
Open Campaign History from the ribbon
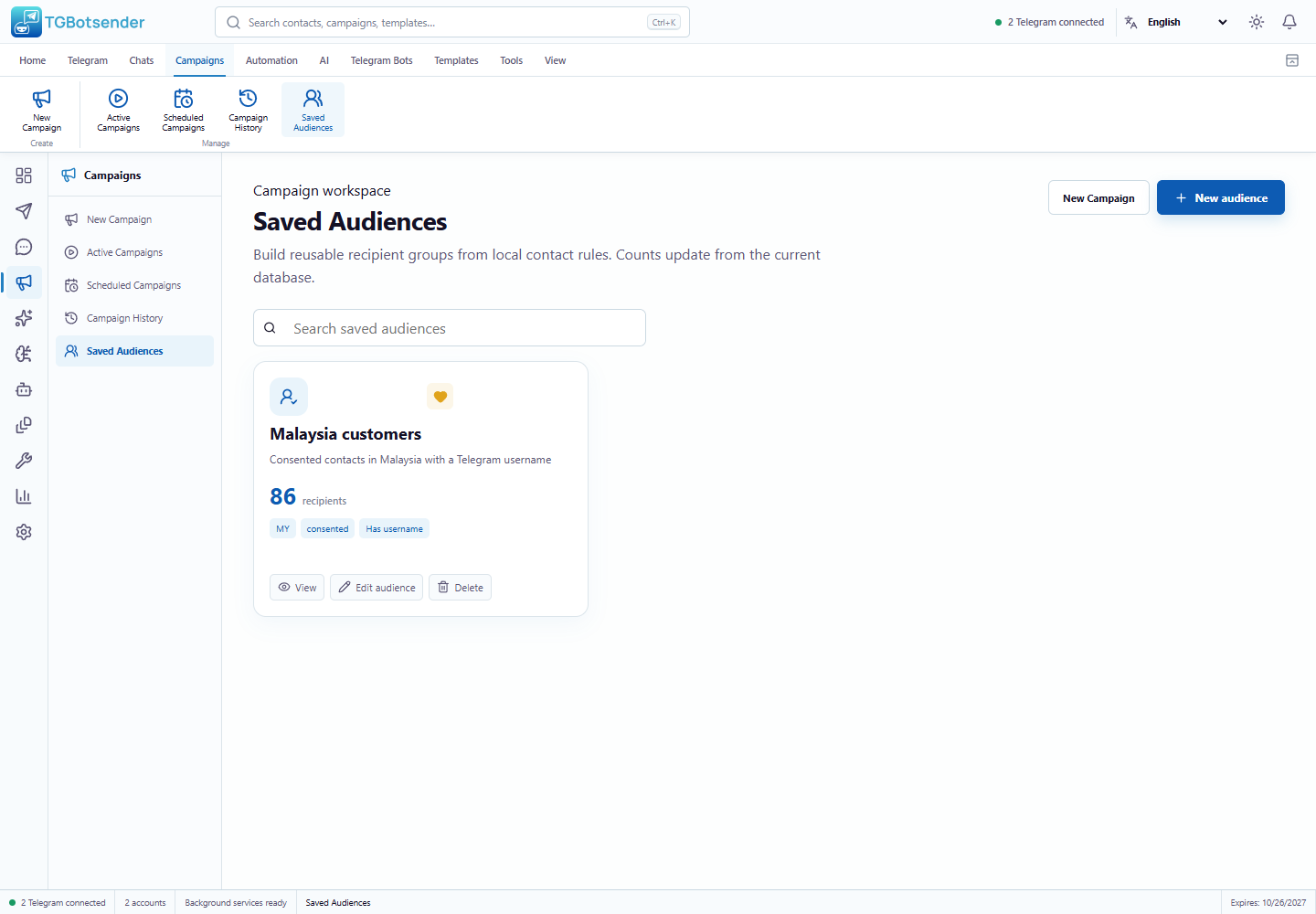coord(249,111)
